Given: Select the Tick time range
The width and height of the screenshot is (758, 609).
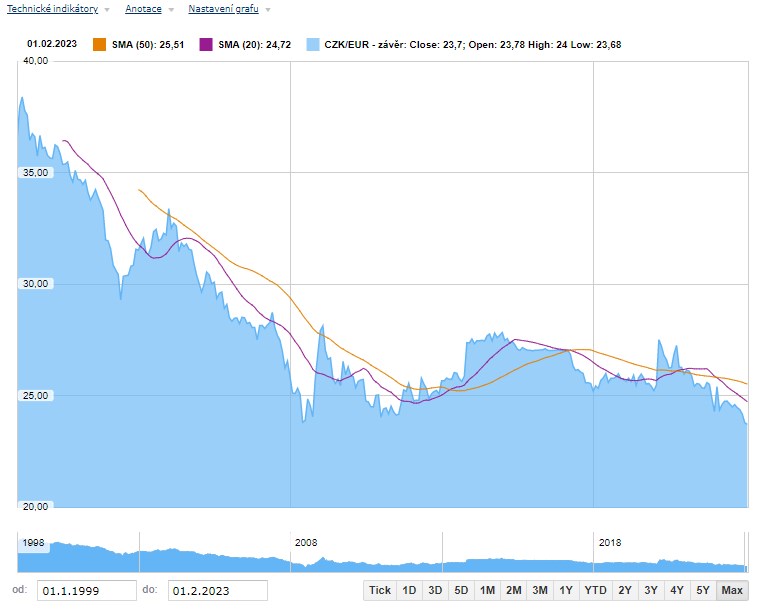Looking at the screenshot, I should click(380, 590).
